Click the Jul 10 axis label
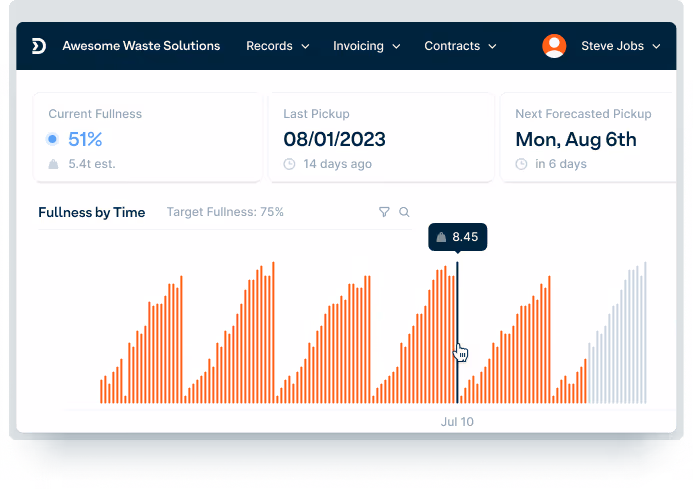The image size is (693, 489). click(457, 422)
